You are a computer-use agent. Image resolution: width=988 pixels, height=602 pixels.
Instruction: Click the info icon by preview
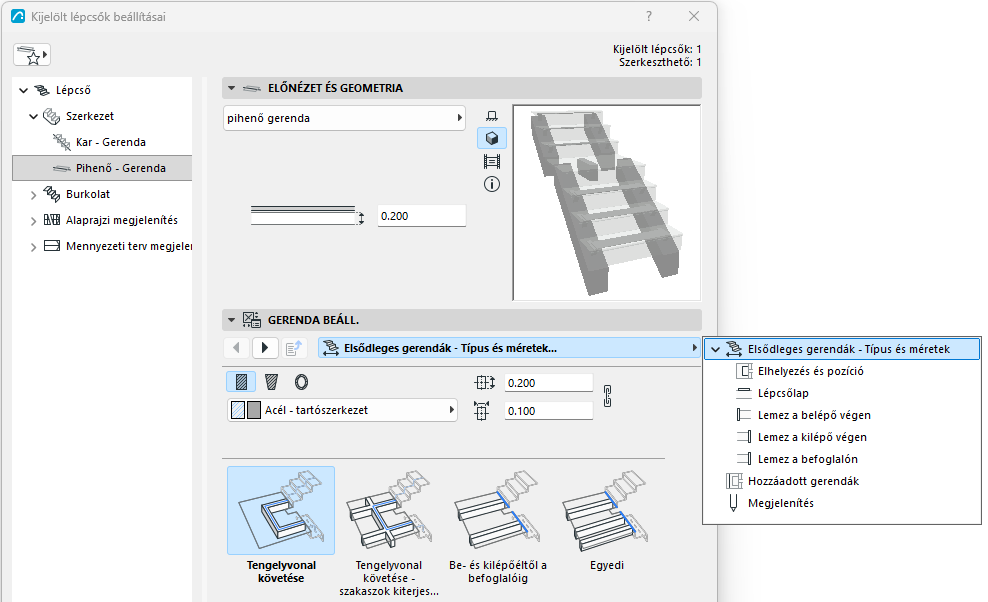pyautogui.click(x=492, y=184)
